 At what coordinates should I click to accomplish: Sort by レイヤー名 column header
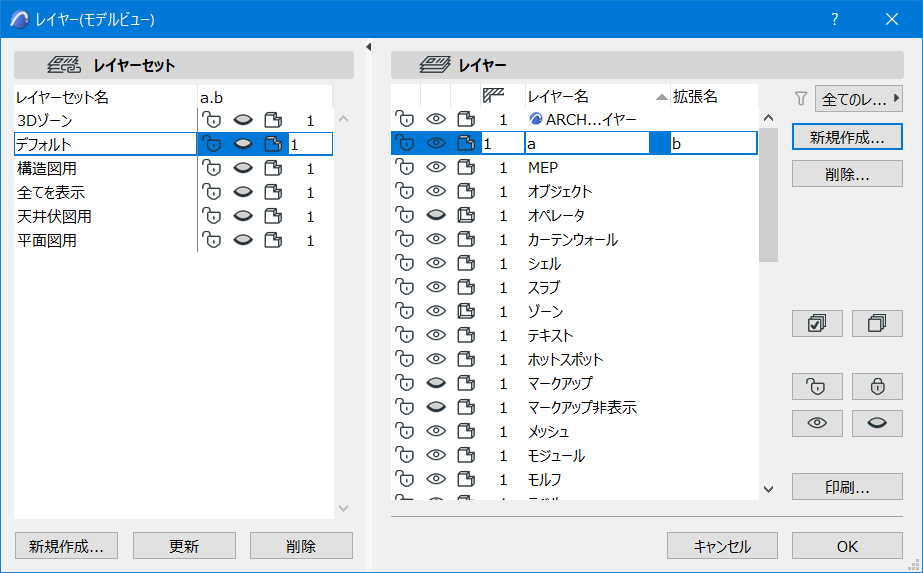coord(597,96)
